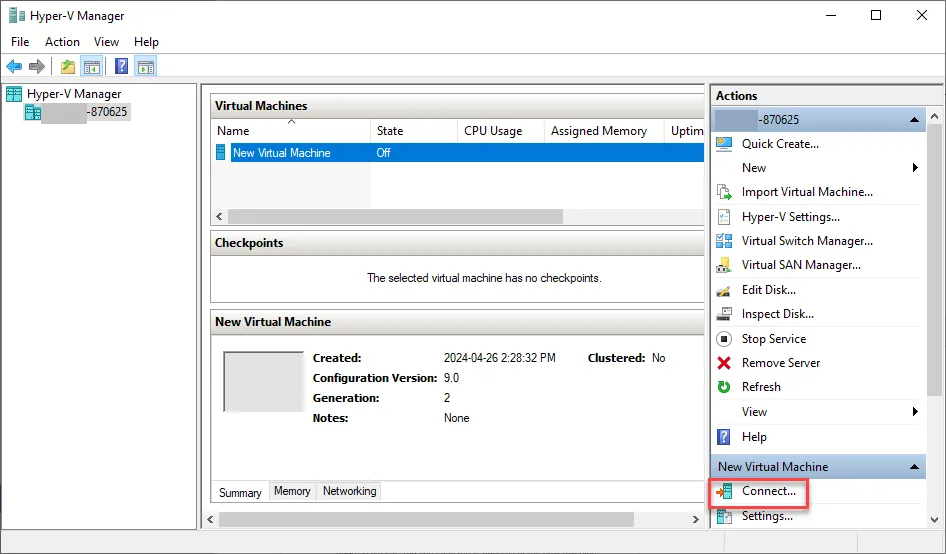This screenshot has height=554, width=946.
Task: Click the Back arrow toolbar icon
Action: point(14,66)
